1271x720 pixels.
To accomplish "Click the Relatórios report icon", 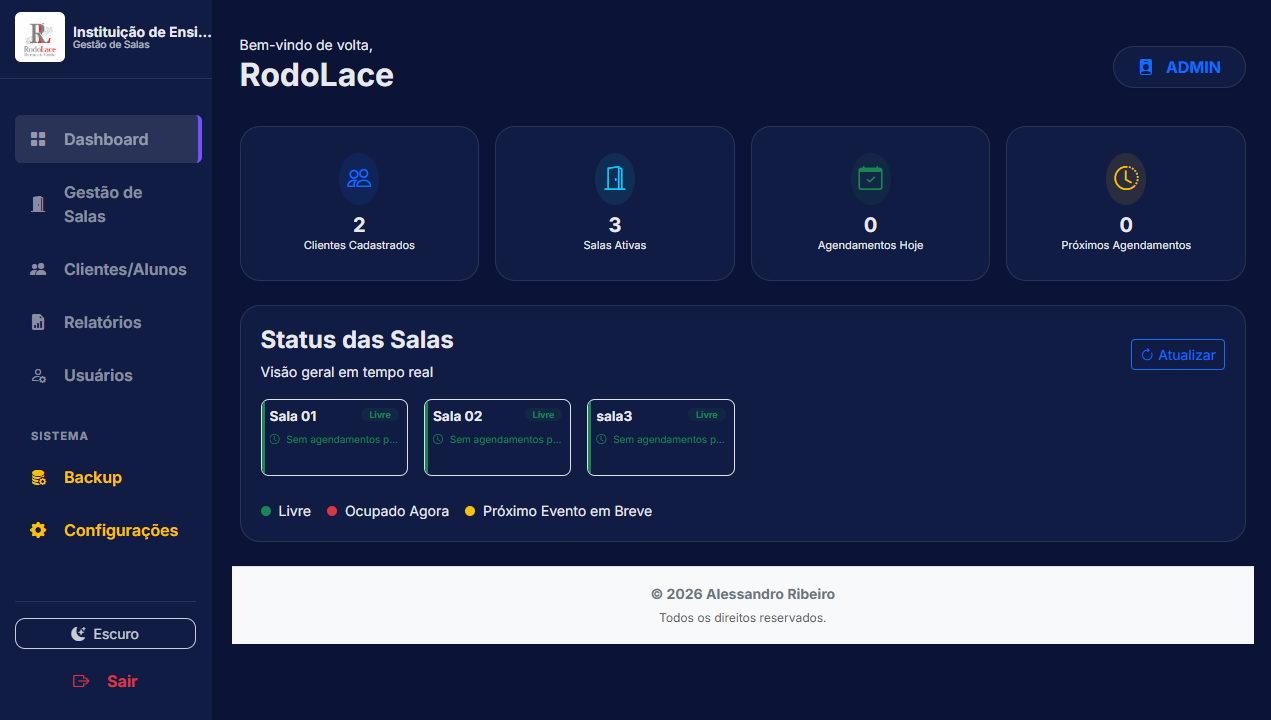I will click(37, 322).
